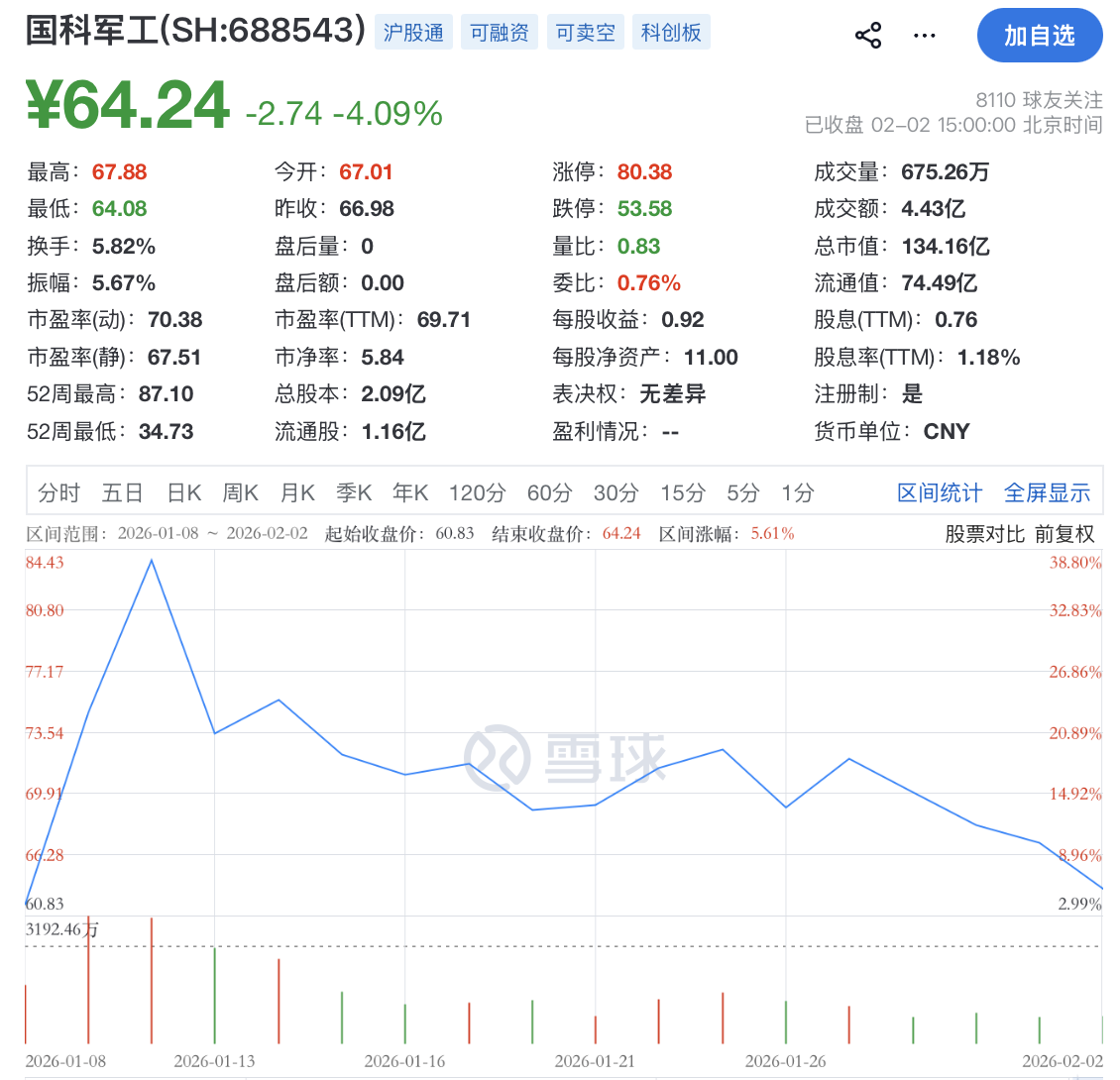Click the share icon
This screenshot has width=1120, height=1080.
point(868,36)
